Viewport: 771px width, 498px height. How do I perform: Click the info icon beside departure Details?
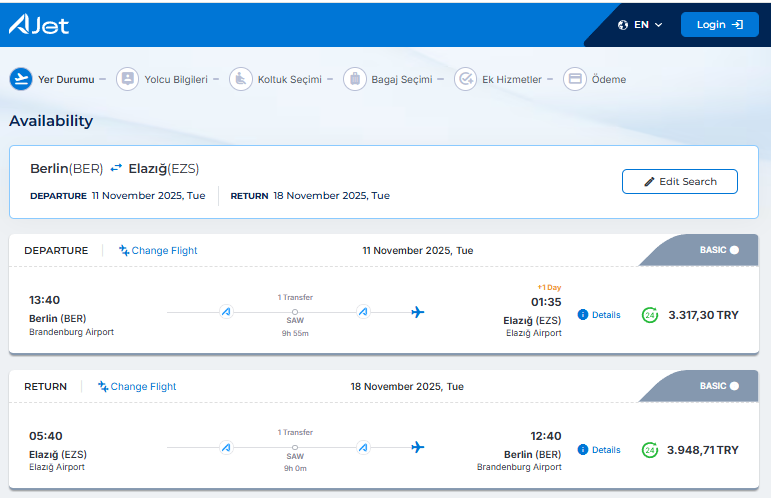tap(583, 315)
